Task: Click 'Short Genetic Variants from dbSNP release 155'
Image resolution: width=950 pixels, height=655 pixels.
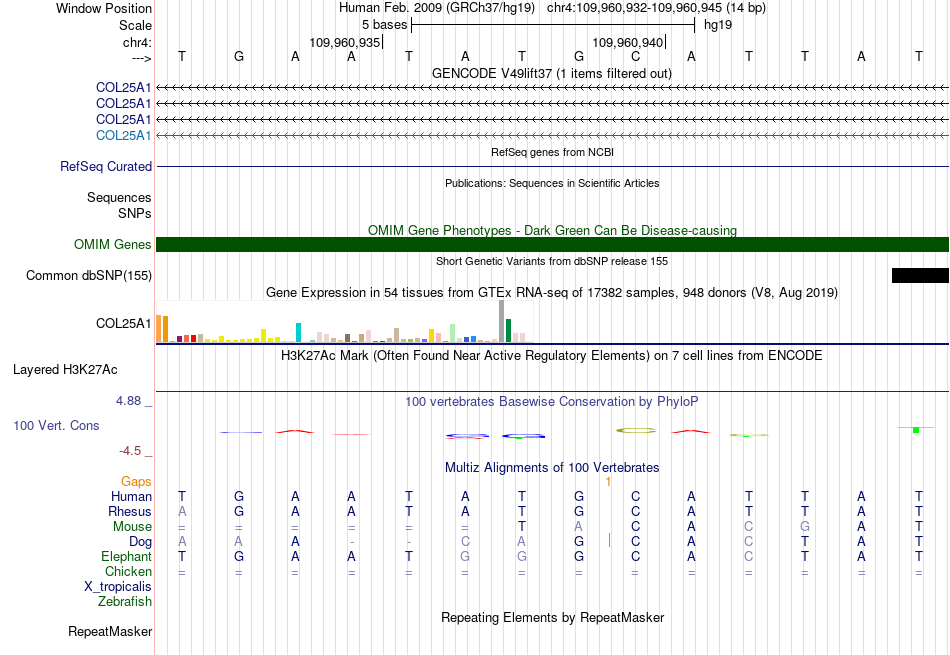Action: (552, 262)
